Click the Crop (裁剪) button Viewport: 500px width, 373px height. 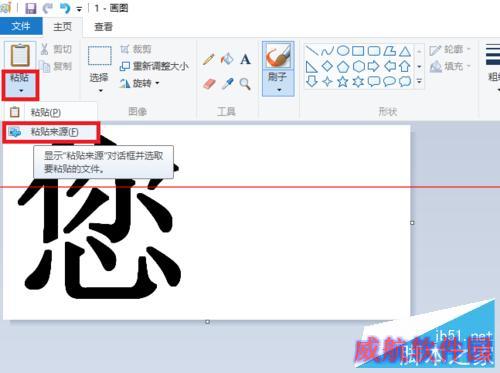pos(136,49)
